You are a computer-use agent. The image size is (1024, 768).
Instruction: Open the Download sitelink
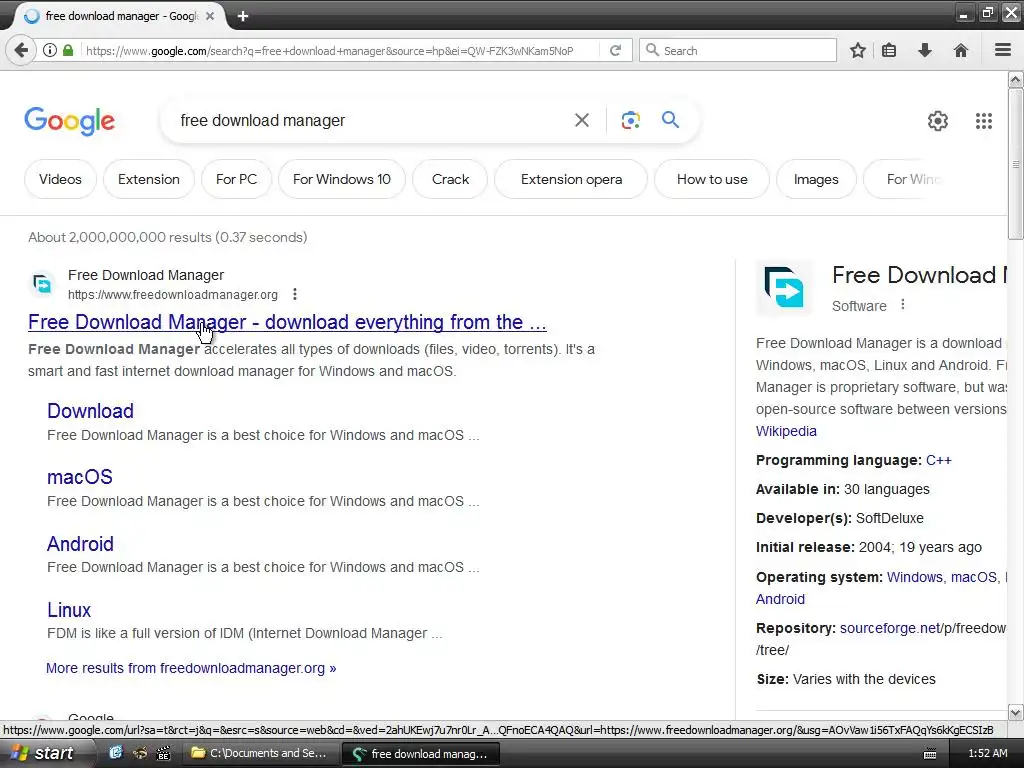tap(90, 411)
